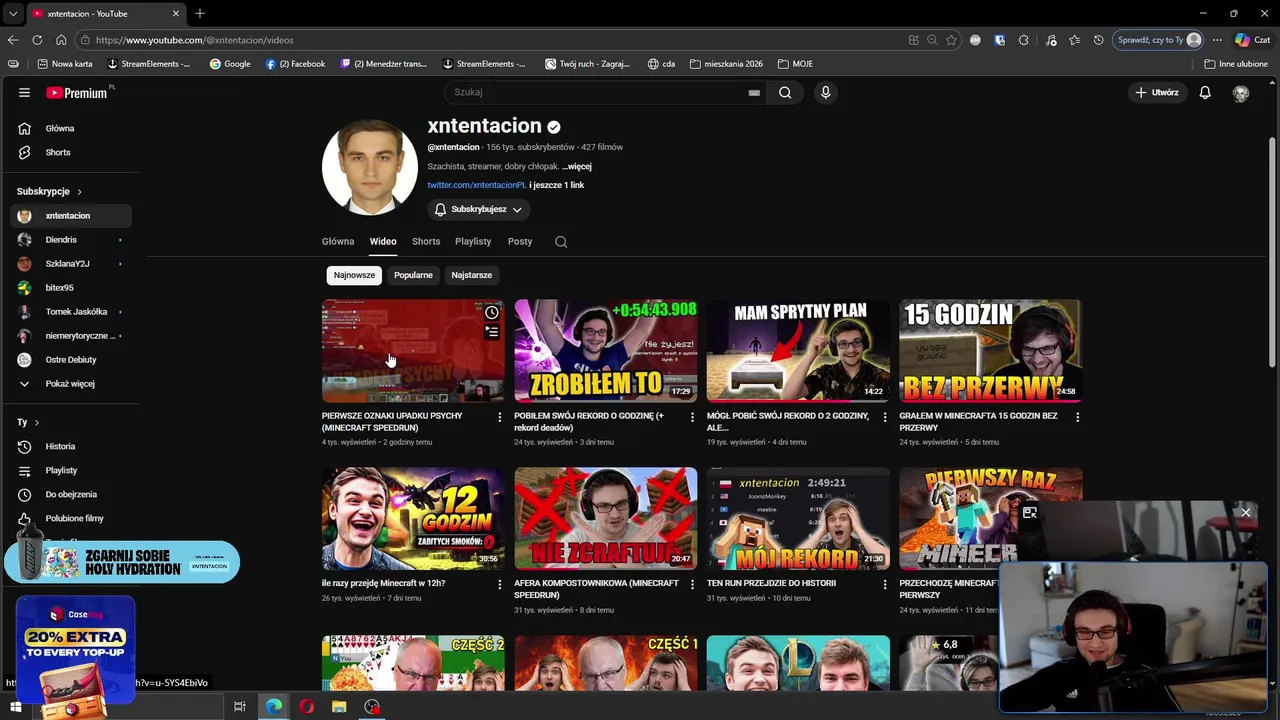Add first video to Watch Later clock icon
Screen dimensions: 1280x720
click(x=491, y=313)
